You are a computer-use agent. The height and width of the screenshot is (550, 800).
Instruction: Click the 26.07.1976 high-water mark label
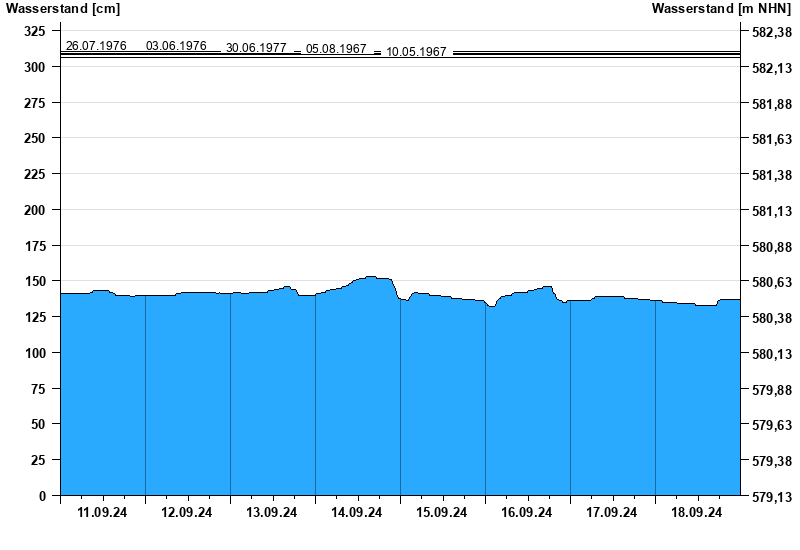click(96, 46)
